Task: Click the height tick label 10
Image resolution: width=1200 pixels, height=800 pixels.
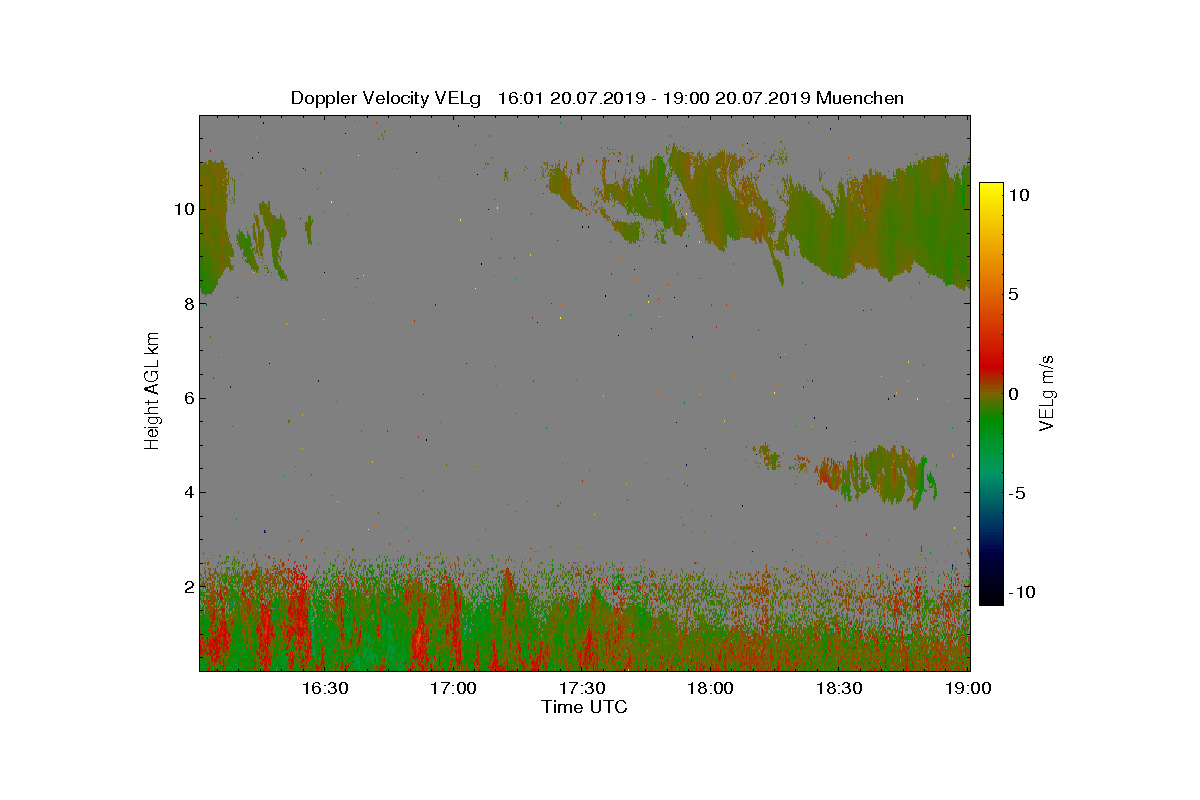Action: 182,210
